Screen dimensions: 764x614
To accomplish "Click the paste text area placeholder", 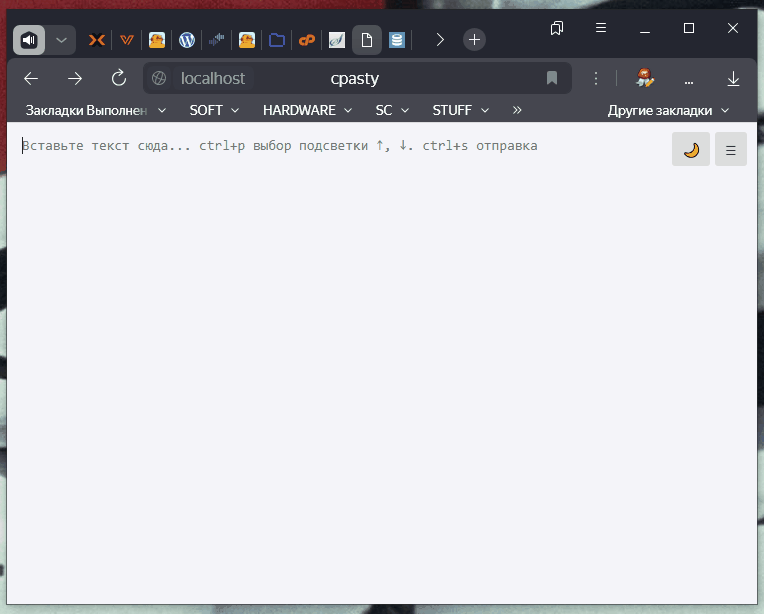I will [x=280, y=146].
